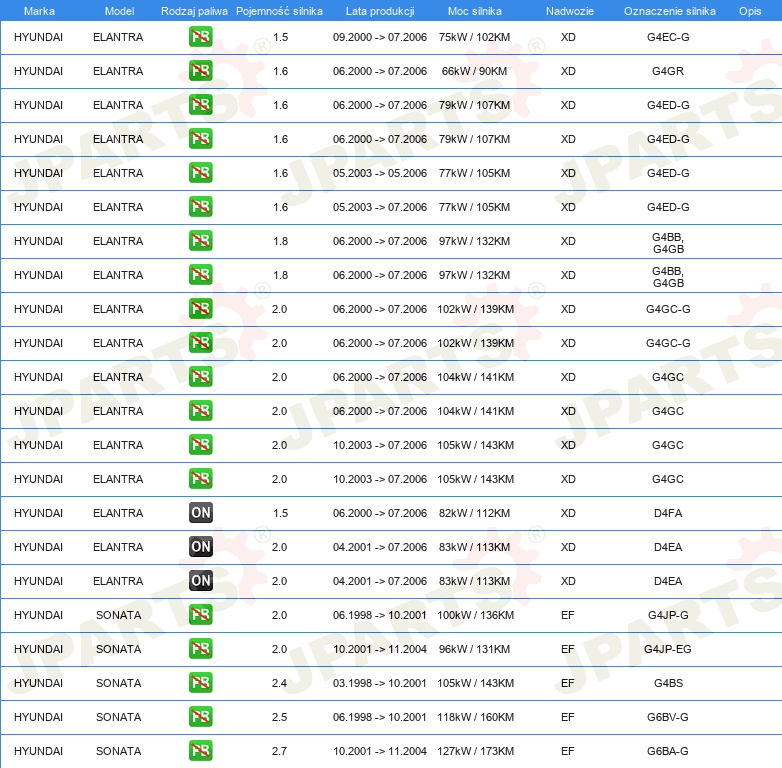Viewport: 782px width, 768px height.
Task: Click the Moc silnika column header
Action: 474,11
